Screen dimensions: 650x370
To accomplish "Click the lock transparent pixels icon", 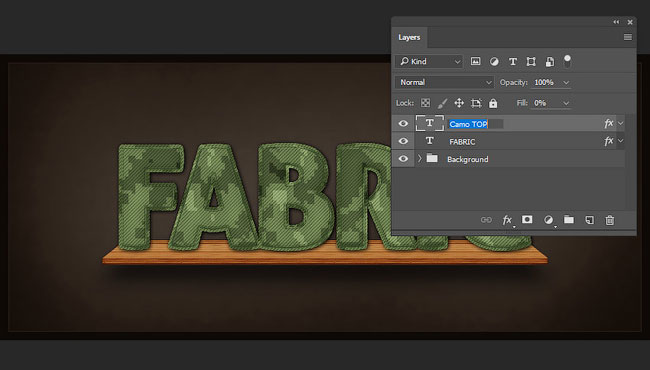I will (425, 103).
